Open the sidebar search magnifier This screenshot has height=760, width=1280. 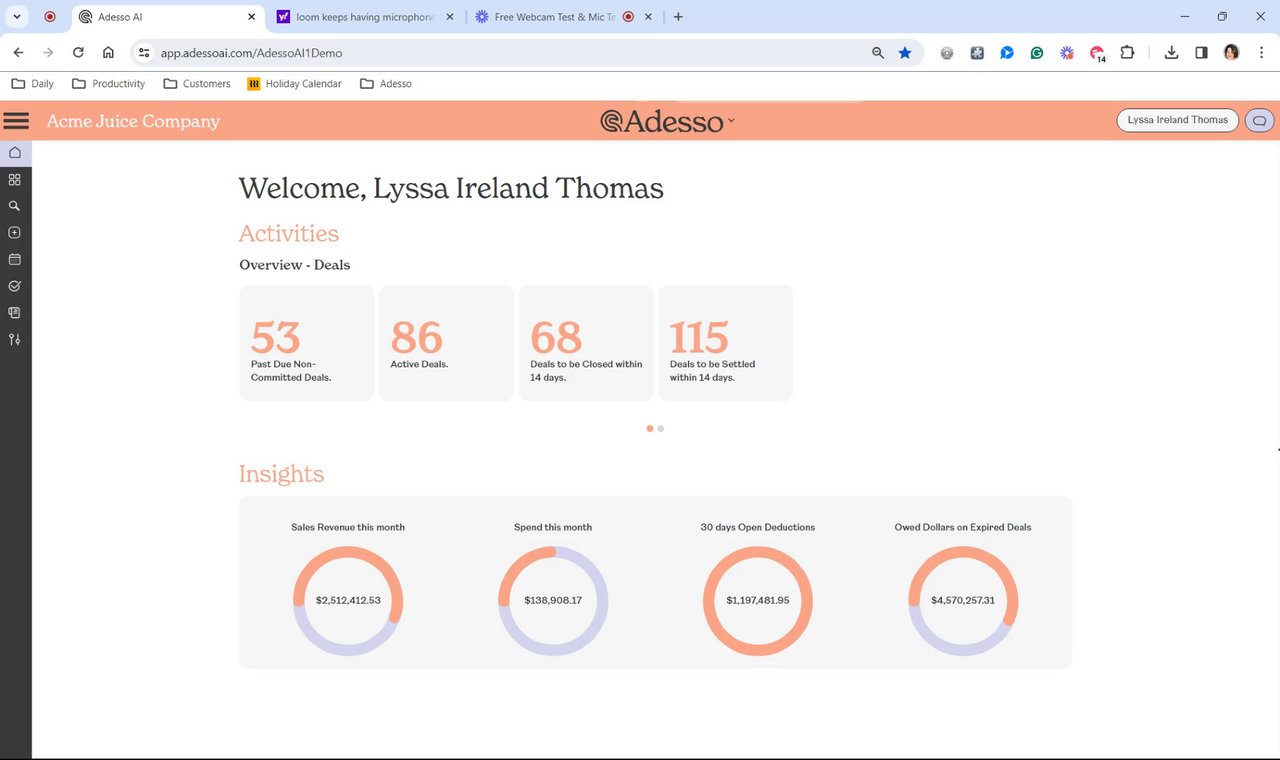[15, 206]
